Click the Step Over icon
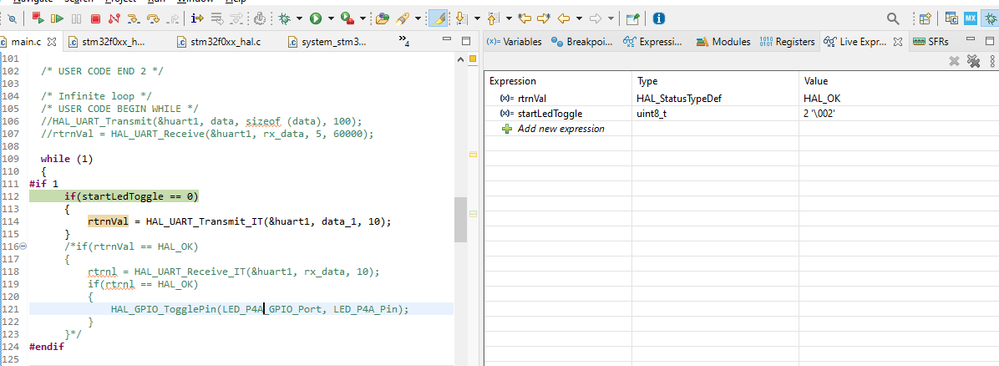Viewport: 999px width, 366px height. pyautogui.click(x=153, y=18)
